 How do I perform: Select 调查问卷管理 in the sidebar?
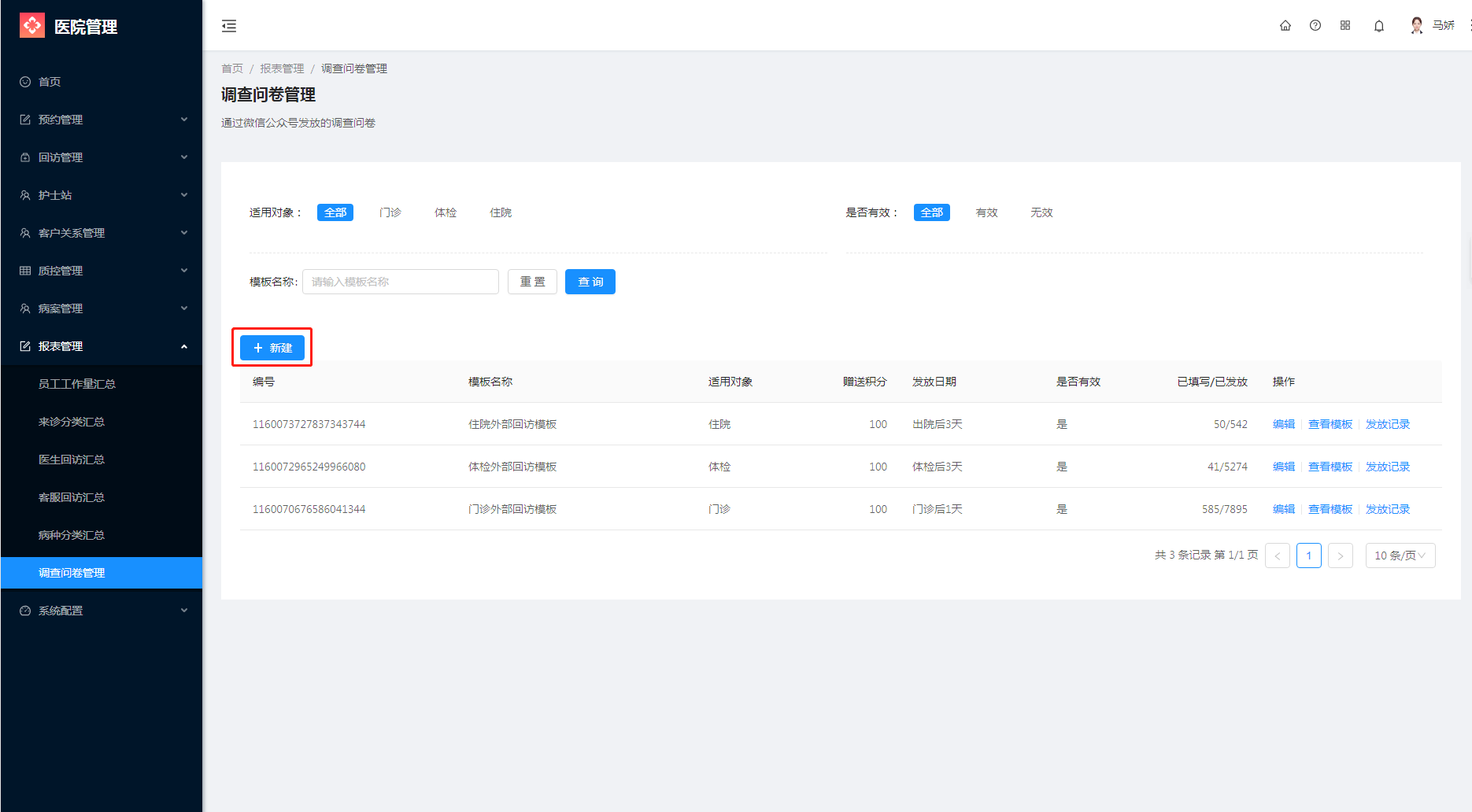pos(102,573)
